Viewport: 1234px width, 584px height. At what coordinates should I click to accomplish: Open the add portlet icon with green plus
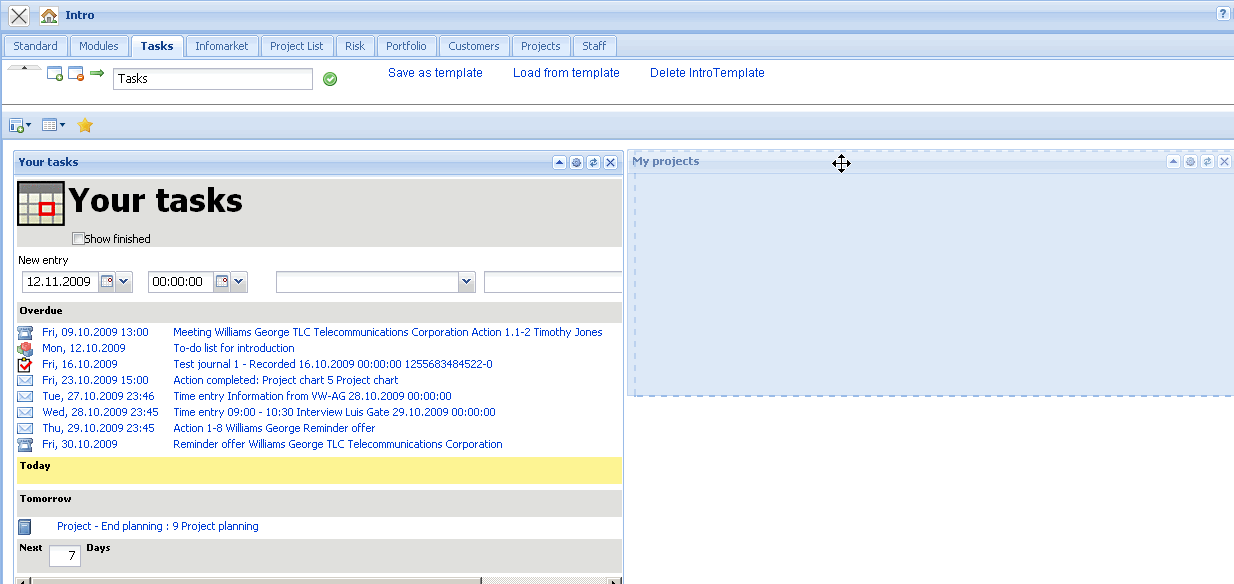[54, 73]
